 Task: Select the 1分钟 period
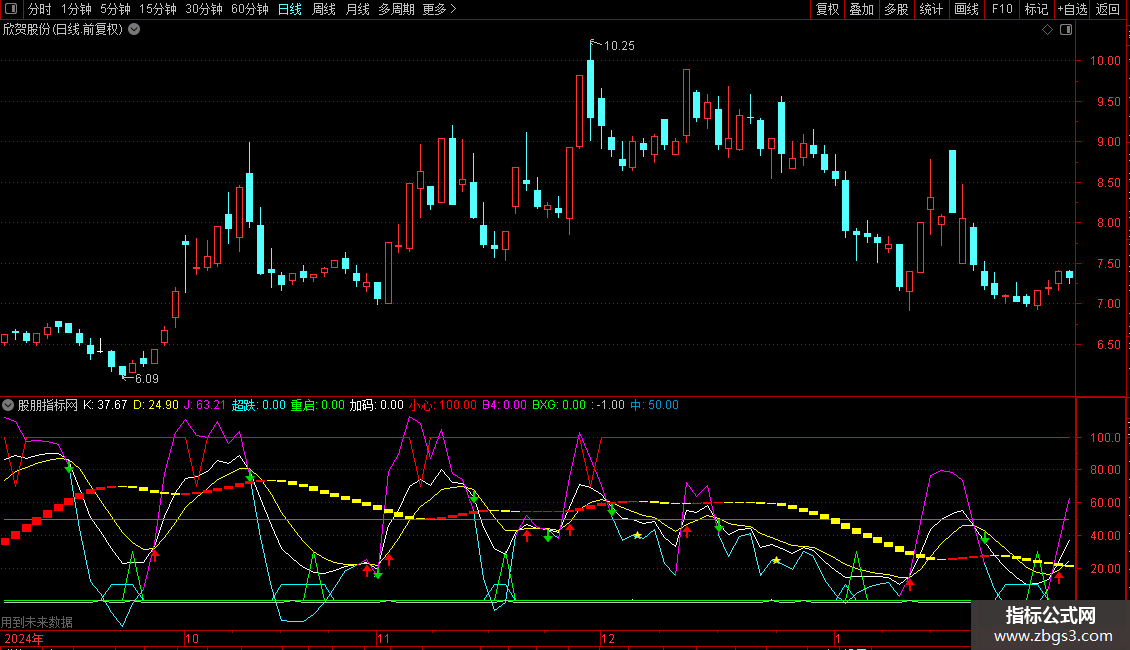coord(76,9)
